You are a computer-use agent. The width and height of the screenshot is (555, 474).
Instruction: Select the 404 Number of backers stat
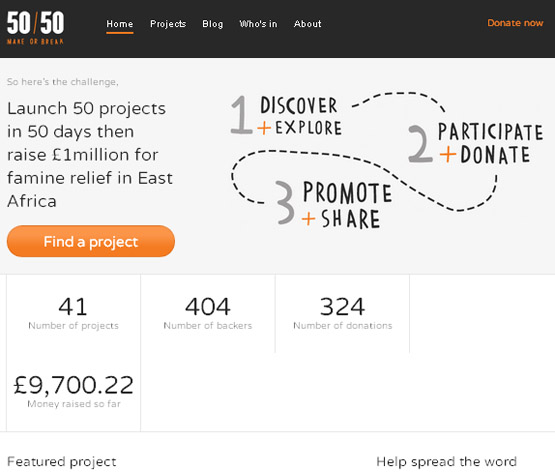[x=208, y=314]
